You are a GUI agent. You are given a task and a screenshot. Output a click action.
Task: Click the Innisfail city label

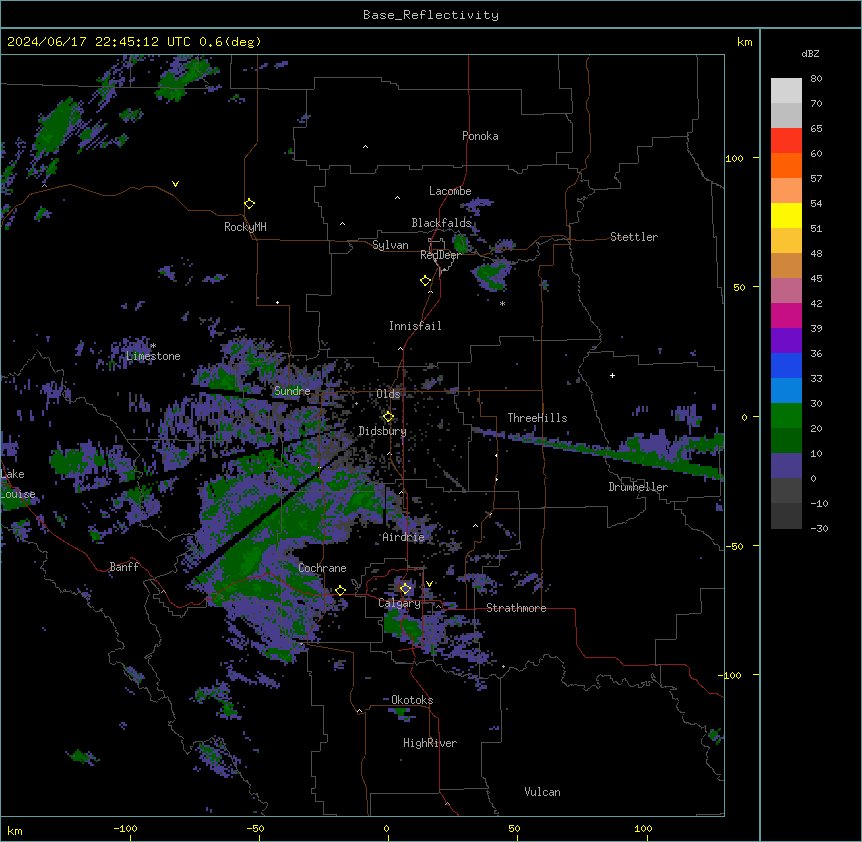coord(415,326)
